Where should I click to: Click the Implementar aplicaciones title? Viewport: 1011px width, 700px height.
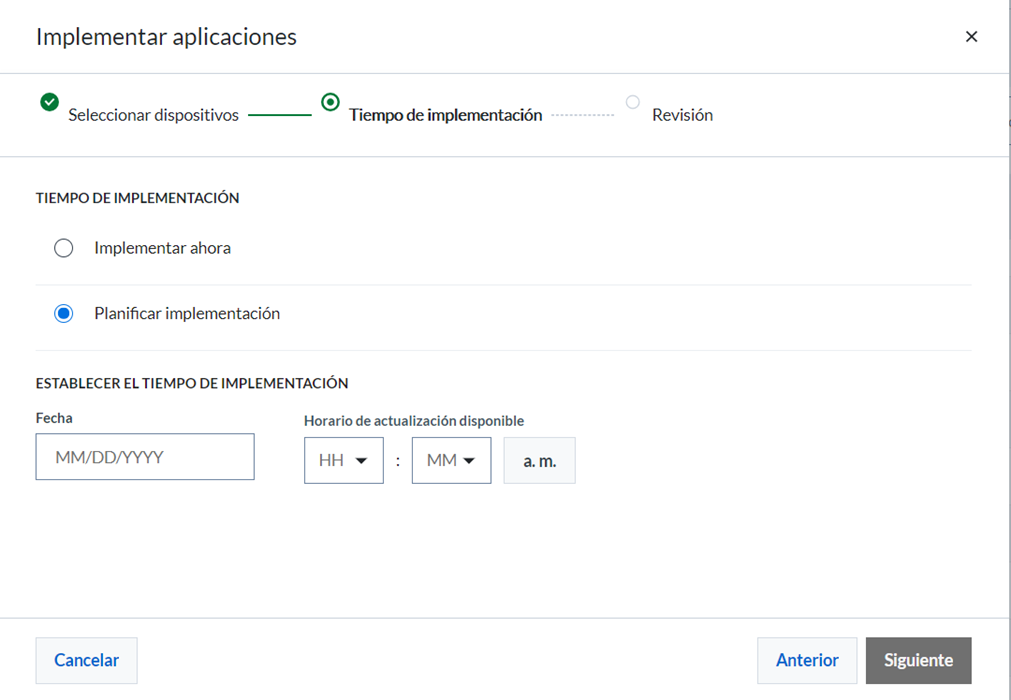point(166,37)
